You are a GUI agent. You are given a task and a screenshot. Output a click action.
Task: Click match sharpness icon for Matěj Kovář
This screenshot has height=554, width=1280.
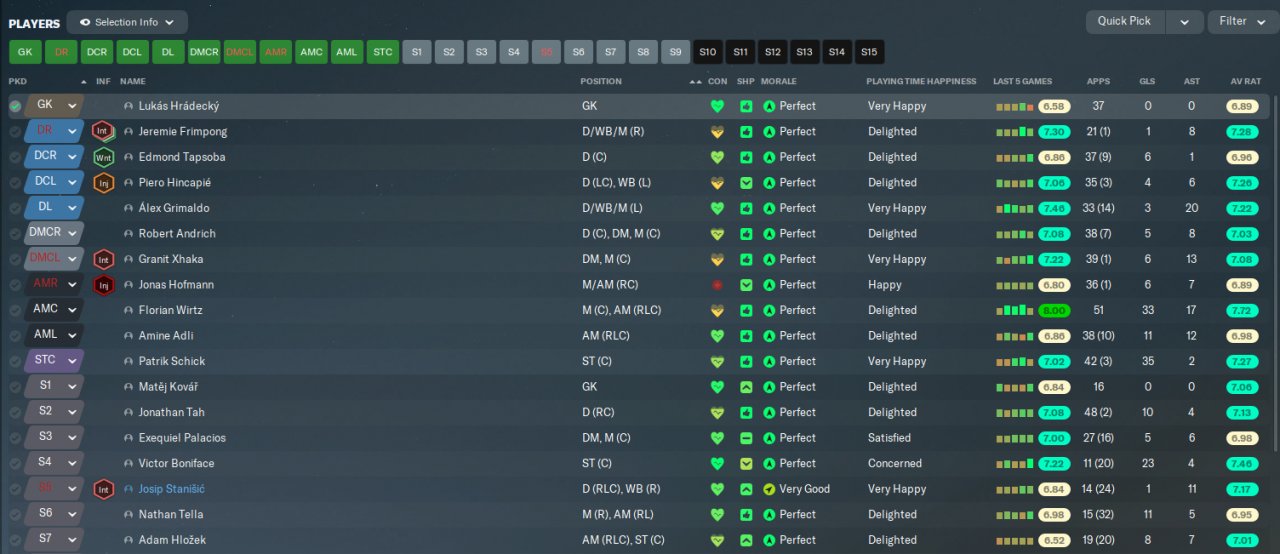pos(746,387)
